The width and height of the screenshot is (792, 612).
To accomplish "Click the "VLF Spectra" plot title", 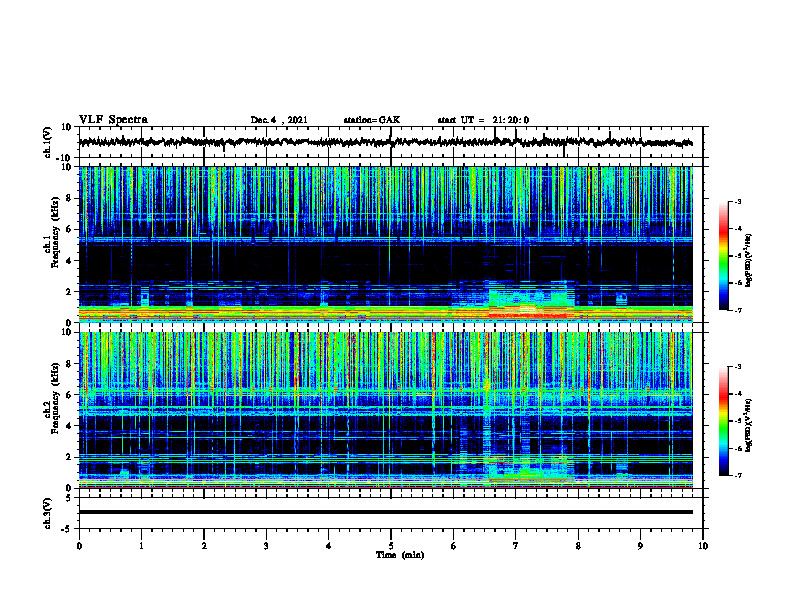I will (x=113, y=119).
